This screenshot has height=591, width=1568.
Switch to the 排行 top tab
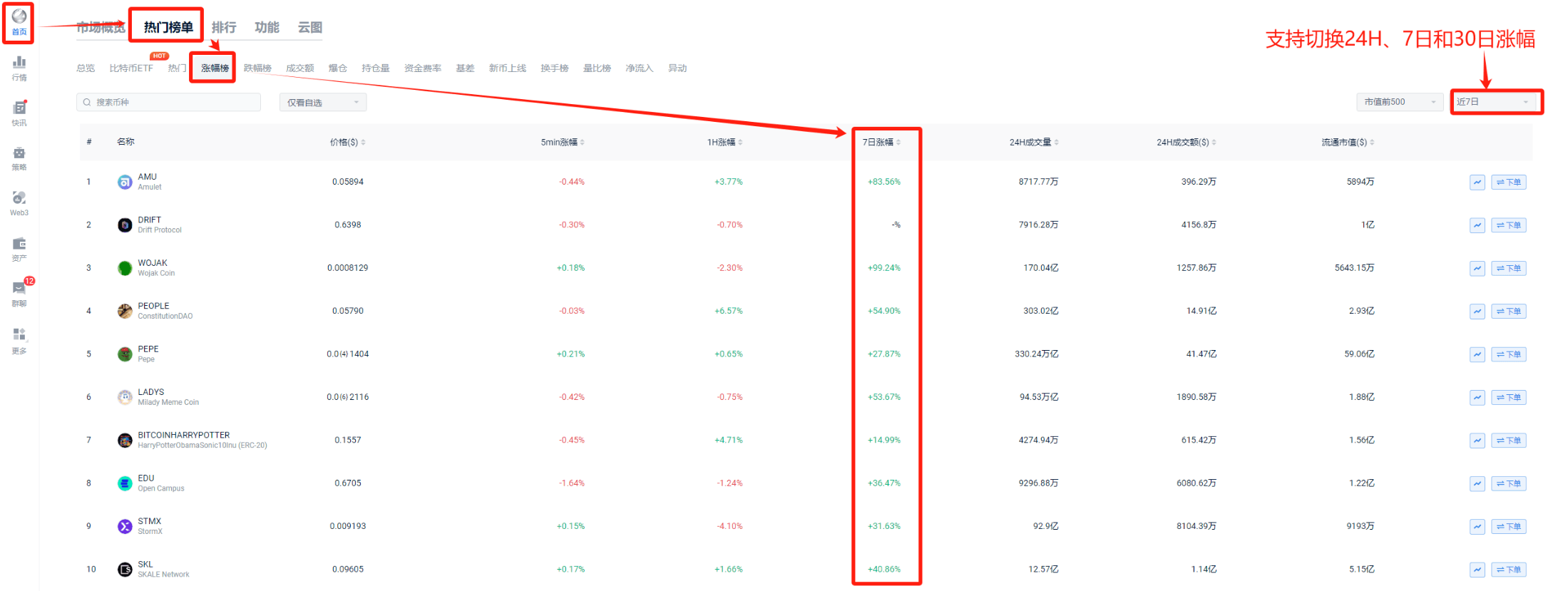[x=224, y=27]
